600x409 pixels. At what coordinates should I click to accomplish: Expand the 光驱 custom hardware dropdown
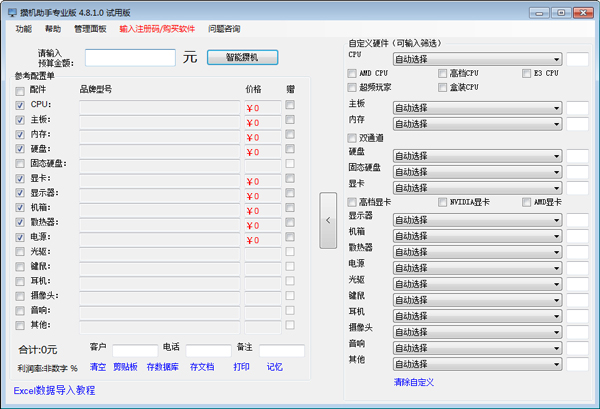click(x=478, y=284)
